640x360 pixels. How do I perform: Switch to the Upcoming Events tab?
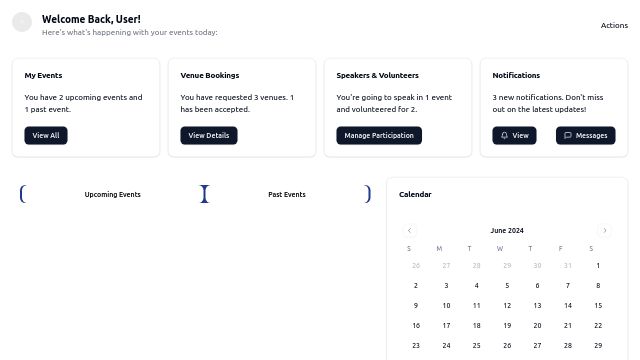pyautogui.click(x=113, y=194)
